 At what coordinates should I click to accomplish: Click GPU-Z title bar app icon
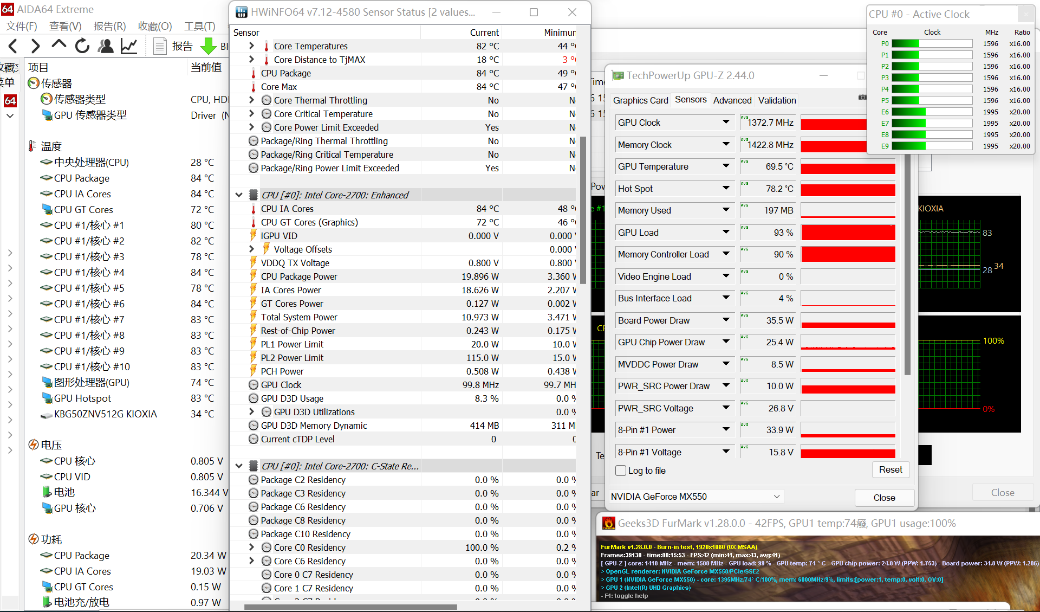(x=618, y=76)
